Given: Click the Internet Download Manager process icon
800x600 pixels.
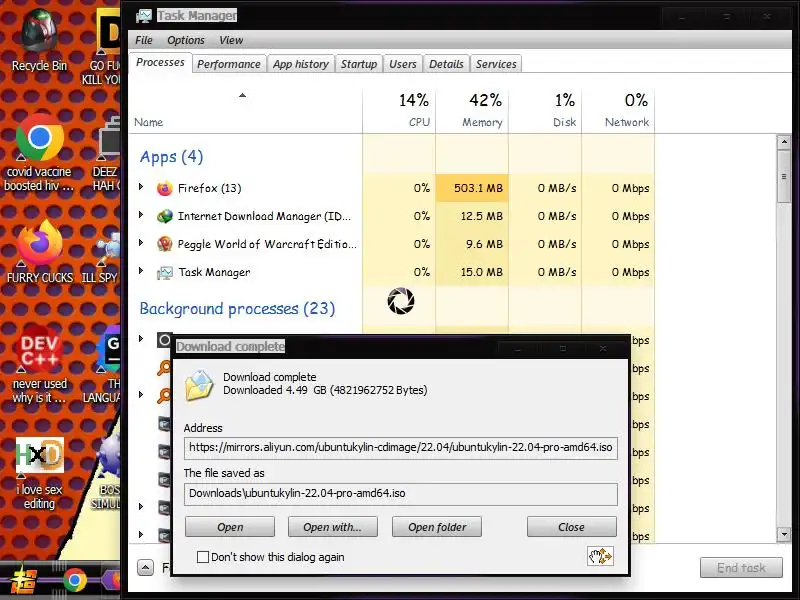Looking at the screenshot, I should 164,216.
